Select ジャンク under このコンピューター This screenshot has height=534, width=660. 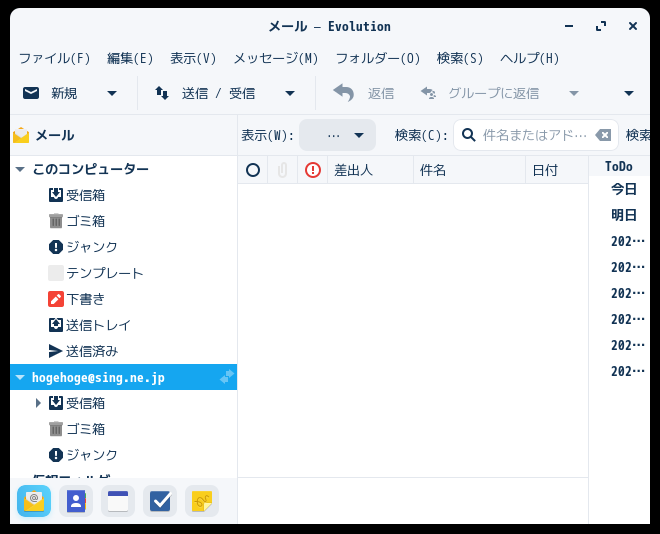123,247
